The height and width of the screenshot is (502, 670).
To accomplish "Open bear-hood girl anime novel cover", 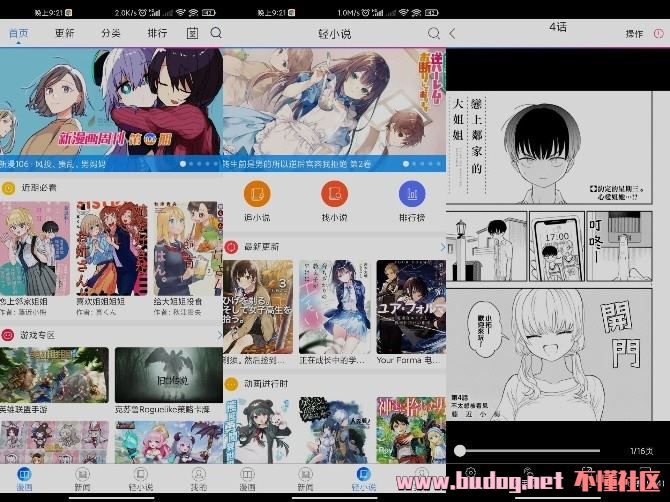I will pyautogui.click(x=258, y=430).
